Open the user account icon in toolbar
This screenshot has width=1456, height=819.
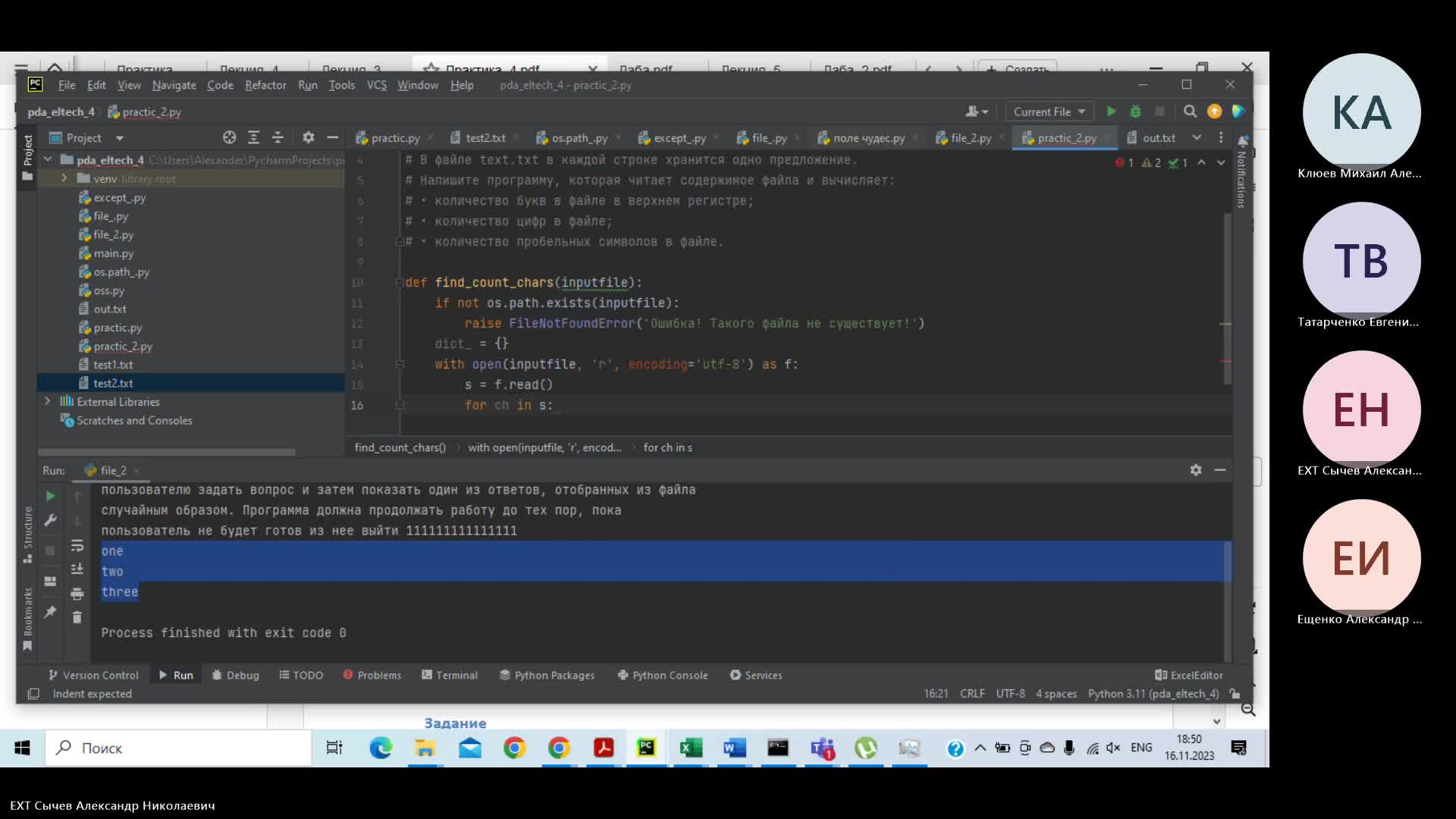tap(976, 111)
